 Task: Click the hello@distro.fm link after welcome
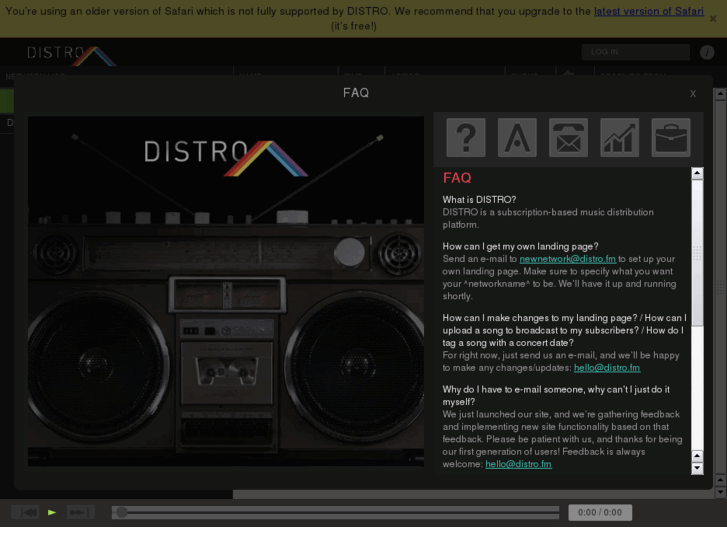click(x=518, y=464)
